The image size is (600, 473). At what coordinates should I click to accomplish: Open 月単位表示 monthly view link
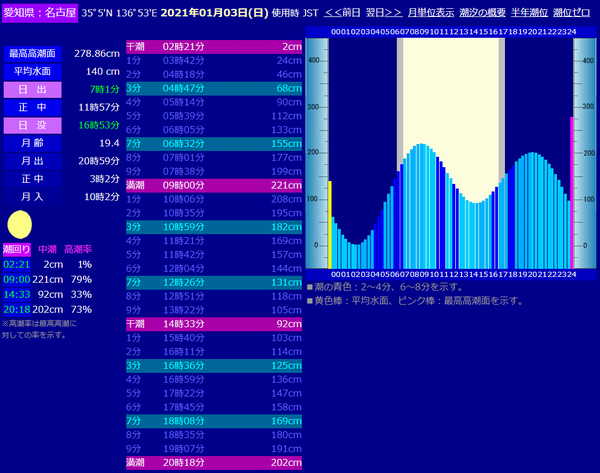(x=431, y=13)
